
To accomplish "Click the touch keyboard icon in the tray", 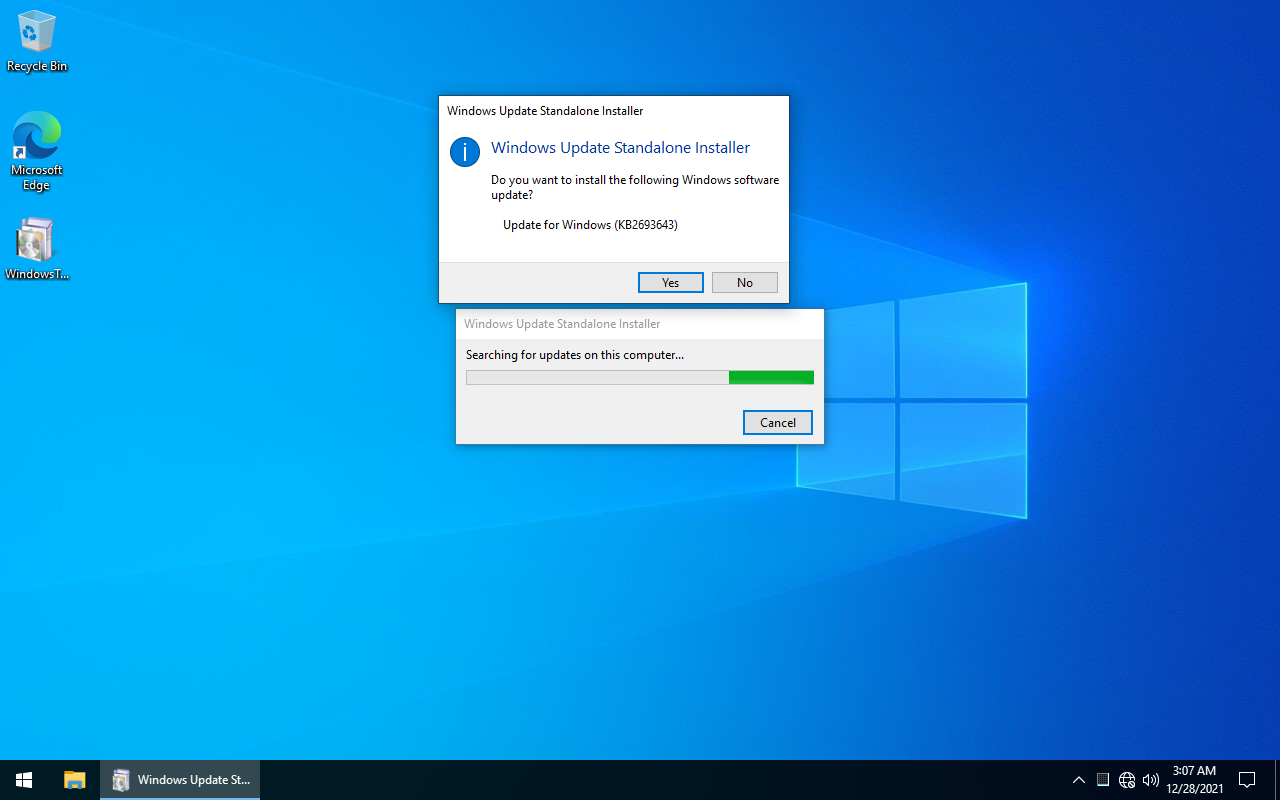I will [1103, 780].
